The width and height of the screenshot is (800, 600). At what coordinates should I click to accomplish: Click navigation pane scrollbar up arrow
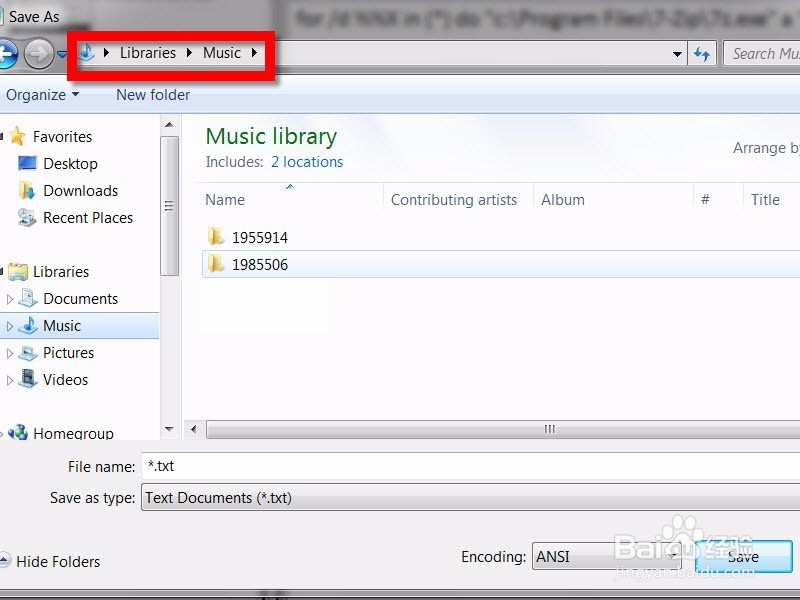pyautogui.click(x=169, y=125)
